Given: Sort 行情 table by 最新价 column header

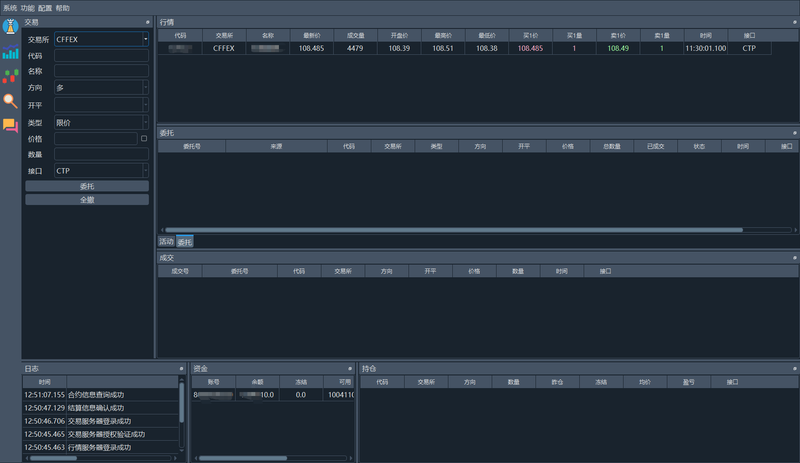Looking at the screenshot, I should coord(312,36).
